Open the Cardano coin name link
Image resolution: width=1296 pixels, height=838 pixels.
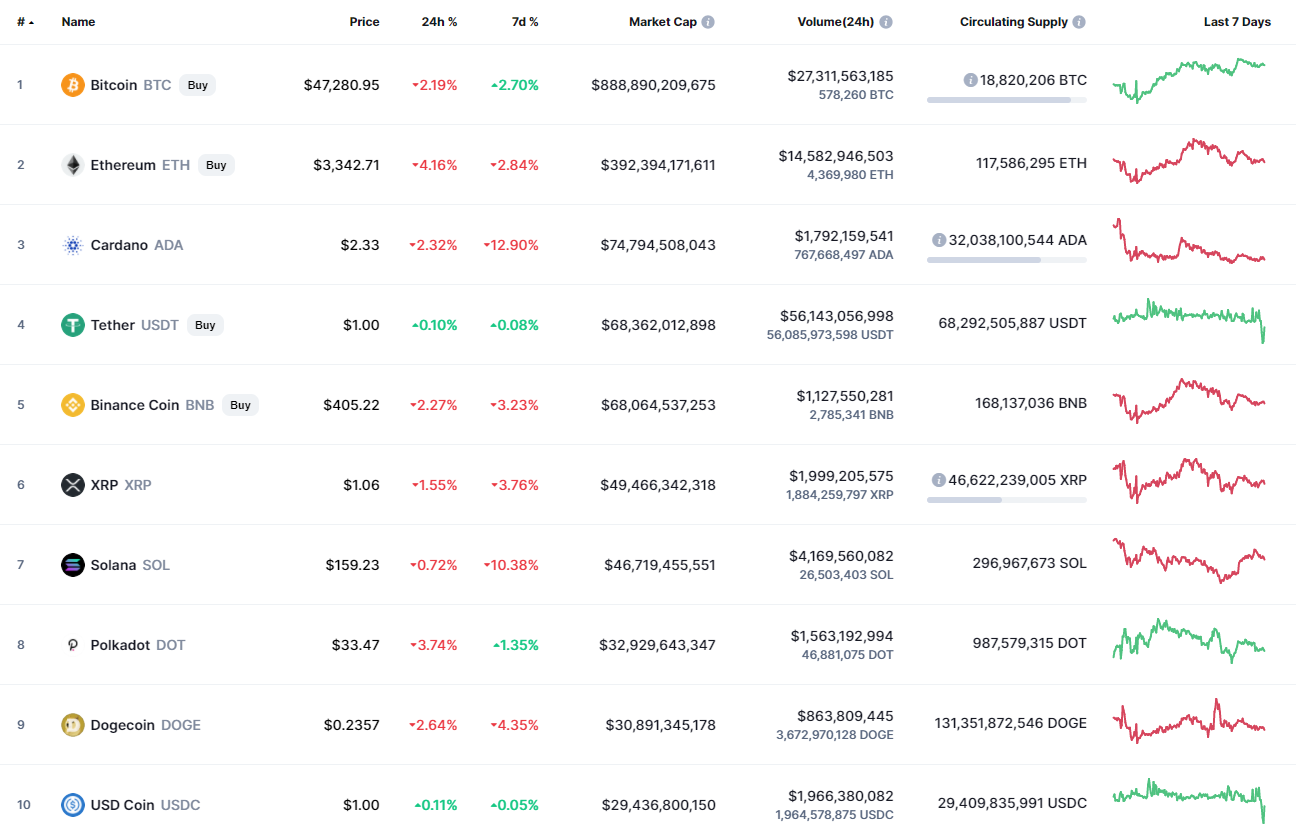point(119,245)
